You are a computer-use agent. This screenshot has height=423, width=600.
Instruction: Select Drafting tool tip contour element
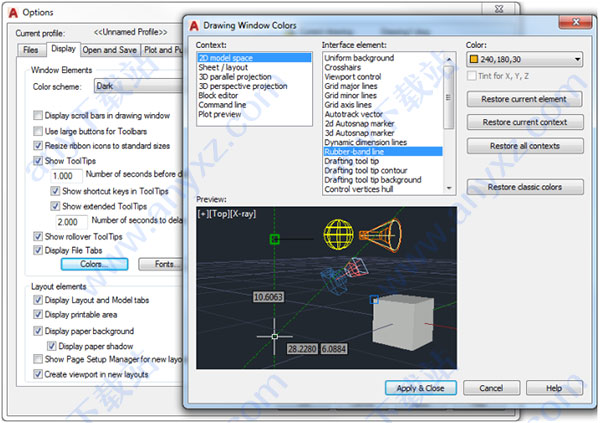coord(383,170)
